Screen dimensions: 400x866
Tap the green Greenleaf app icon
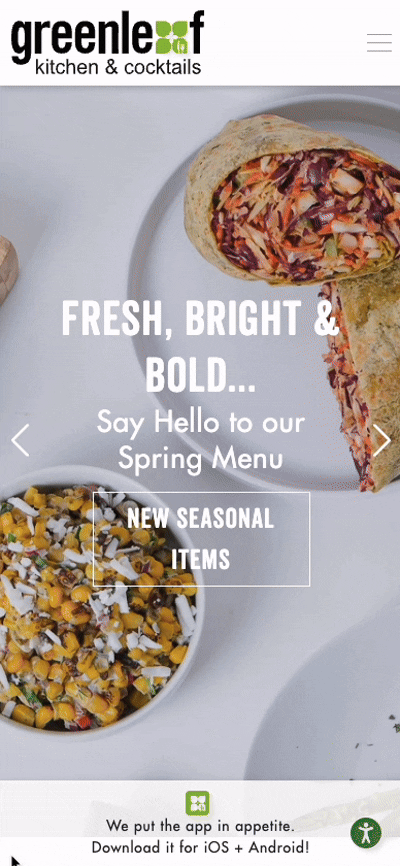tap(197, 803)
